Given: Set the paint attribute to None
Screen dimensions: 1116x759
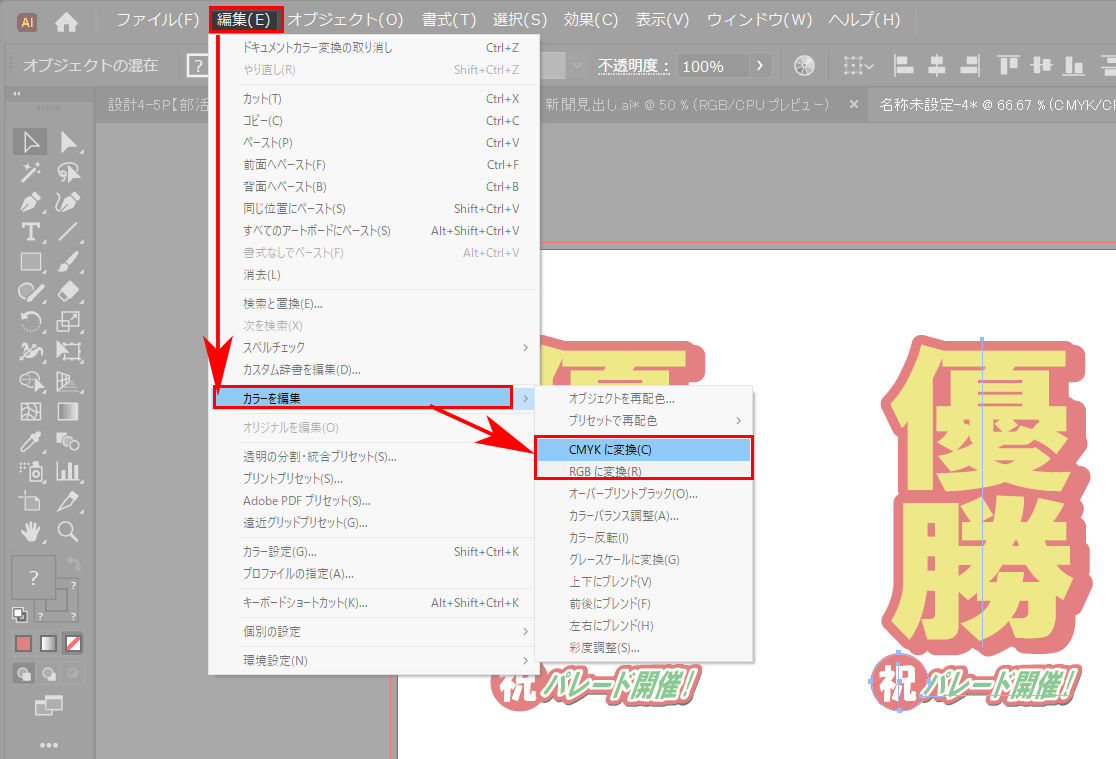Looking at the screenshot, I should point(73,643).
